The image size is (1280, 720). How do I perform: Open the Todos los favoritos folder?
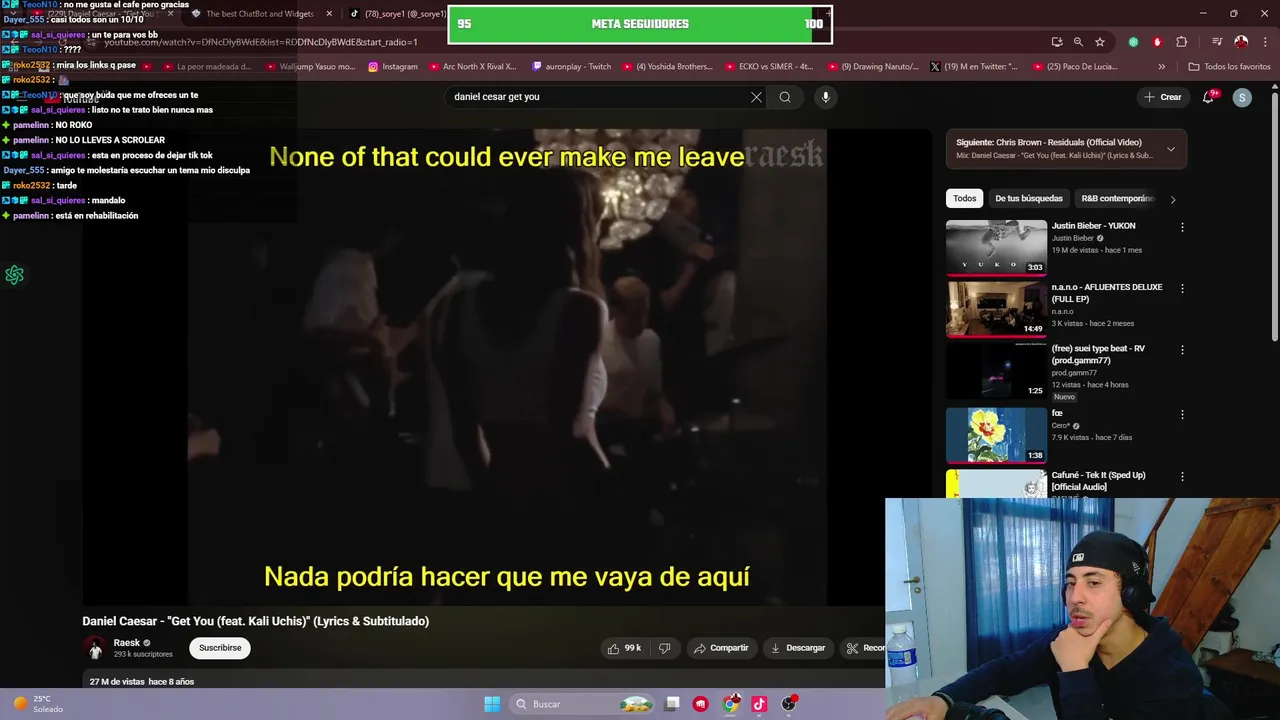[1229, 66]
